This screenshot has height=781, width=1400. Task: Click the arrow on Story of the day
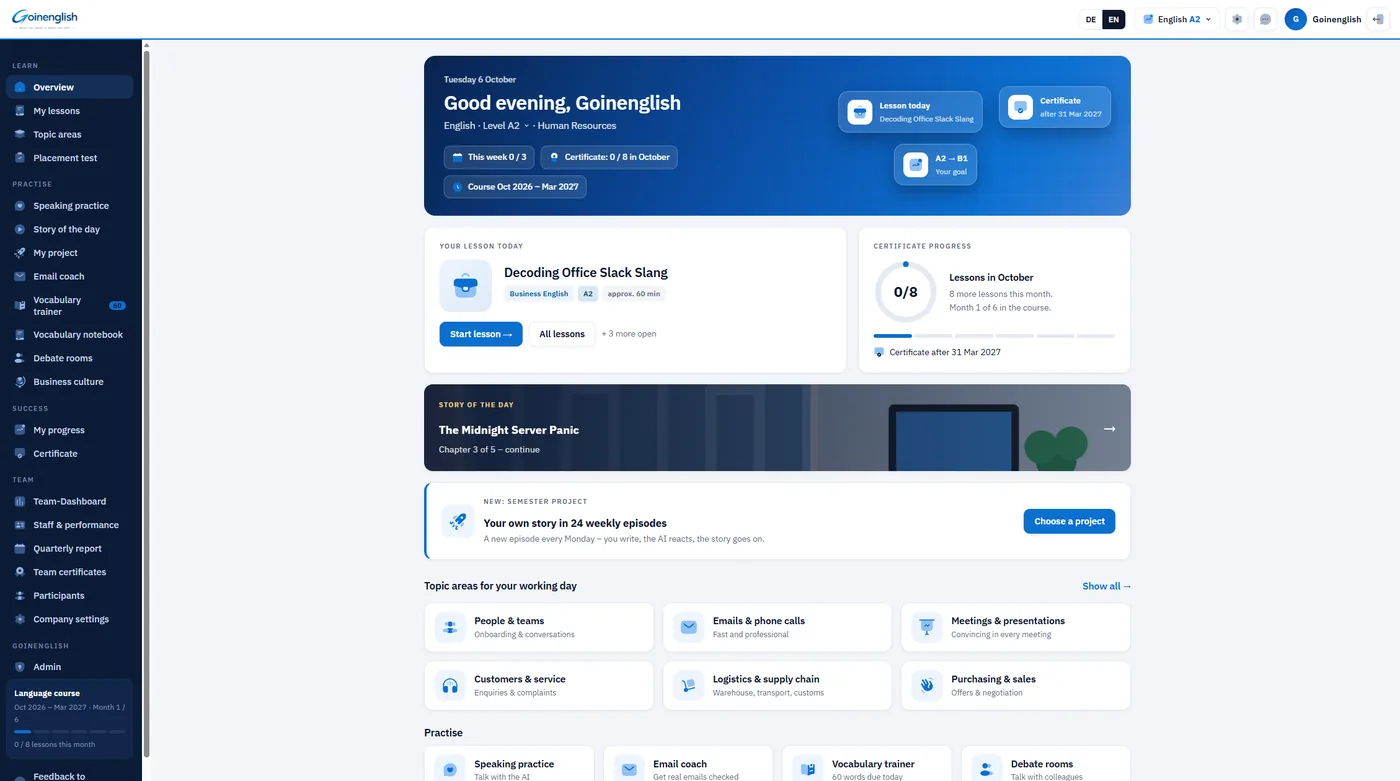coord(1109,428)
